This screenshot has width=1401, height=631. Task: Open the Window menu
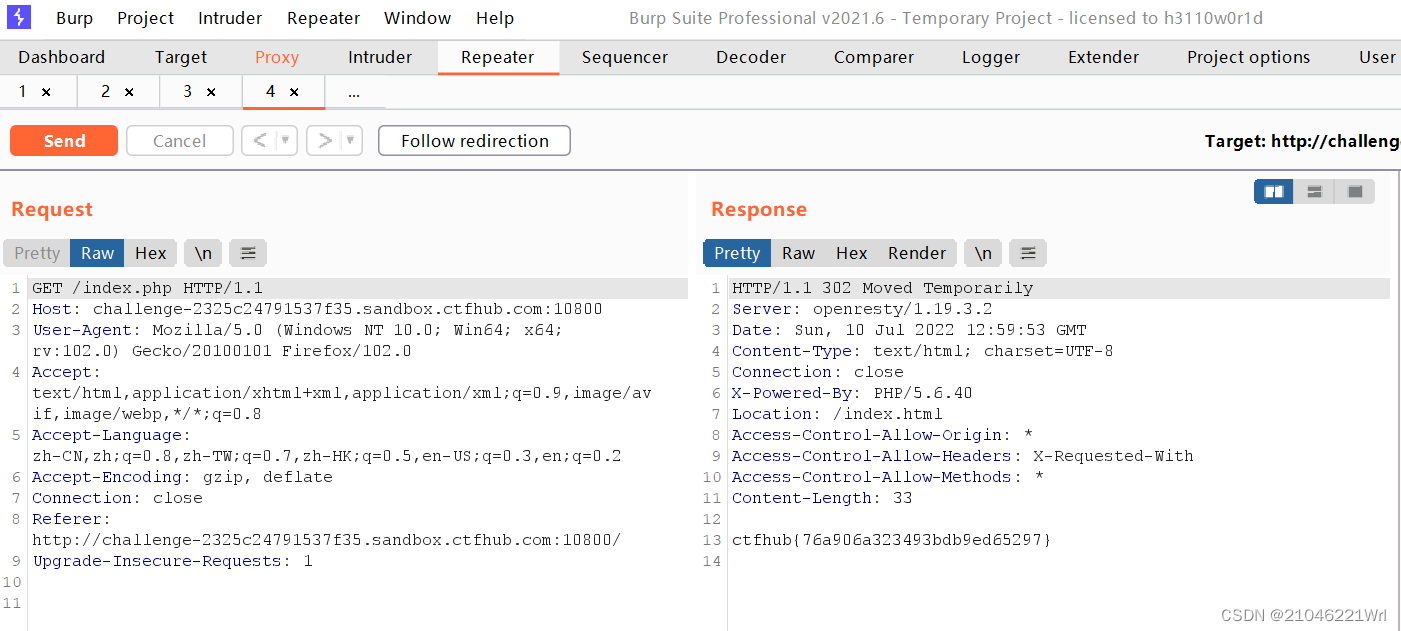417,18
